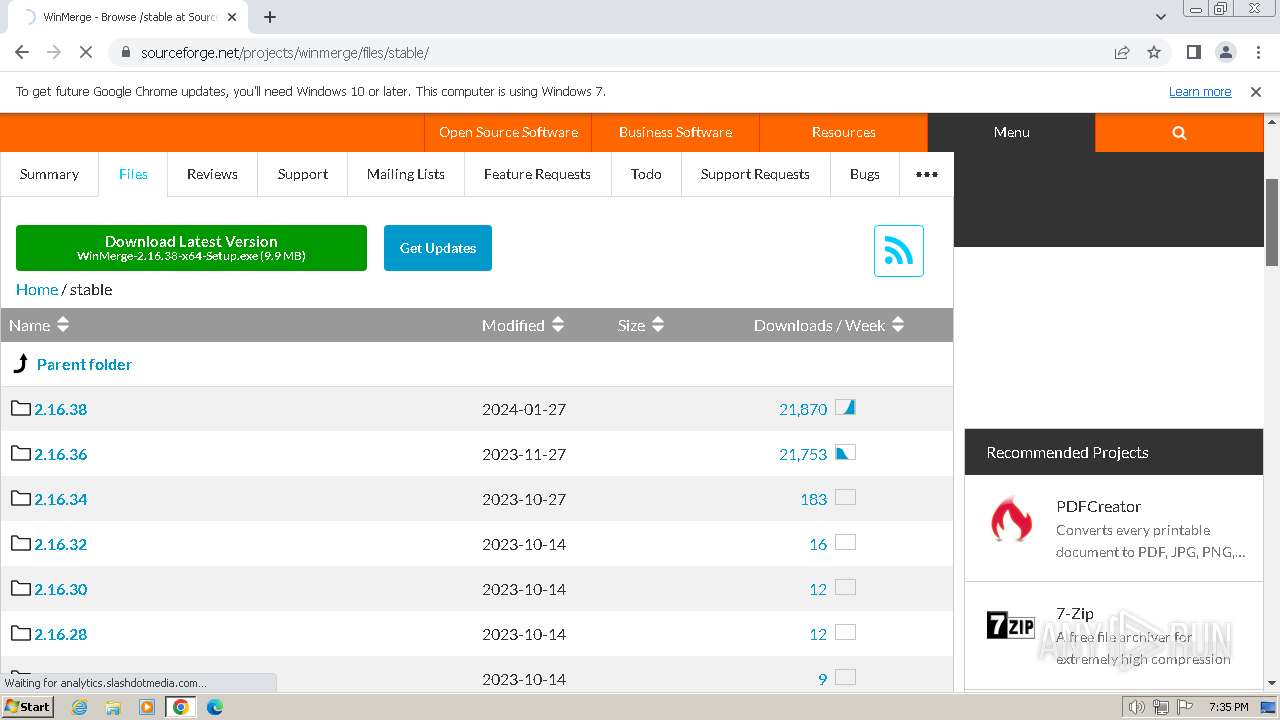
Task: Dismiss the Chrome update notification bar
Action: tap(1256, 91)
